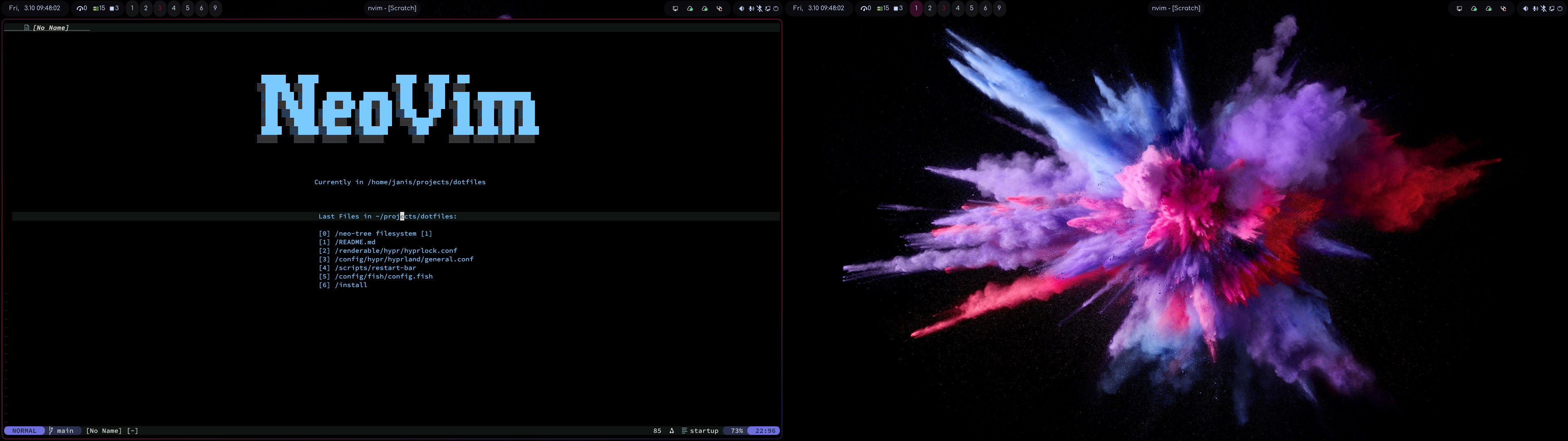Mute the volume via the speaker icon
This screenshot has height=441, width=1568.
tap(742, 9)
